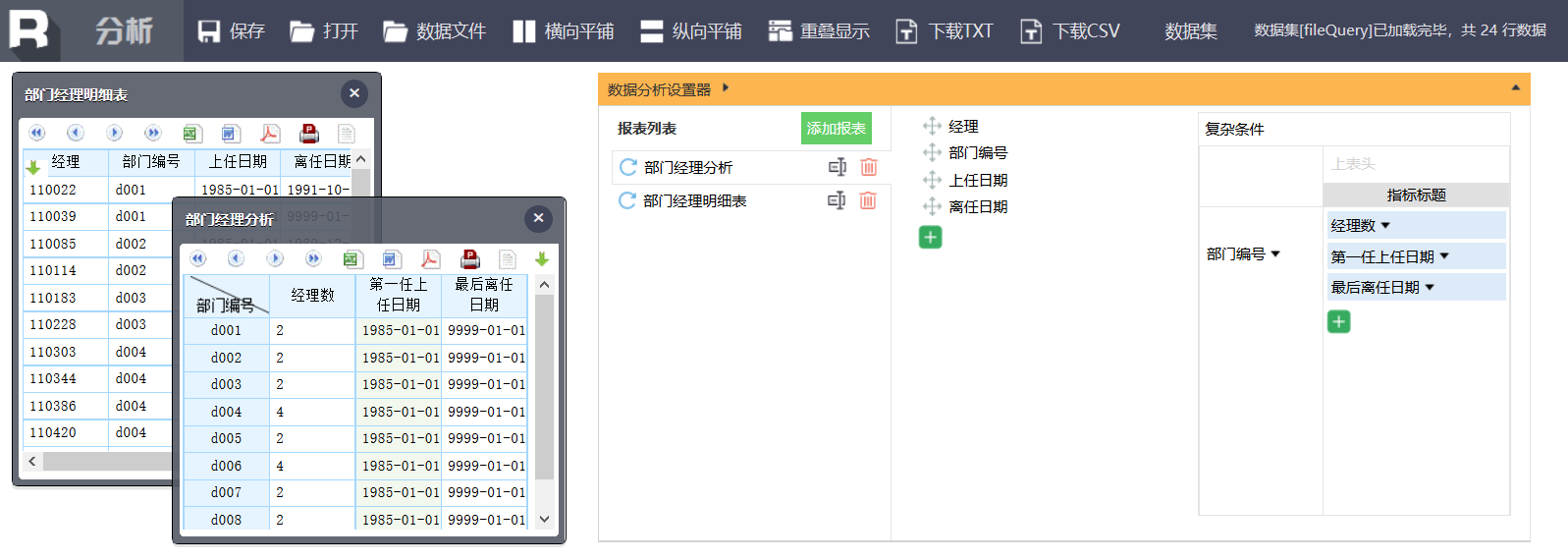Screen dimensions: 1568x560
Task: Go to next page in 部门经理分析
Action: pos(275,259)
